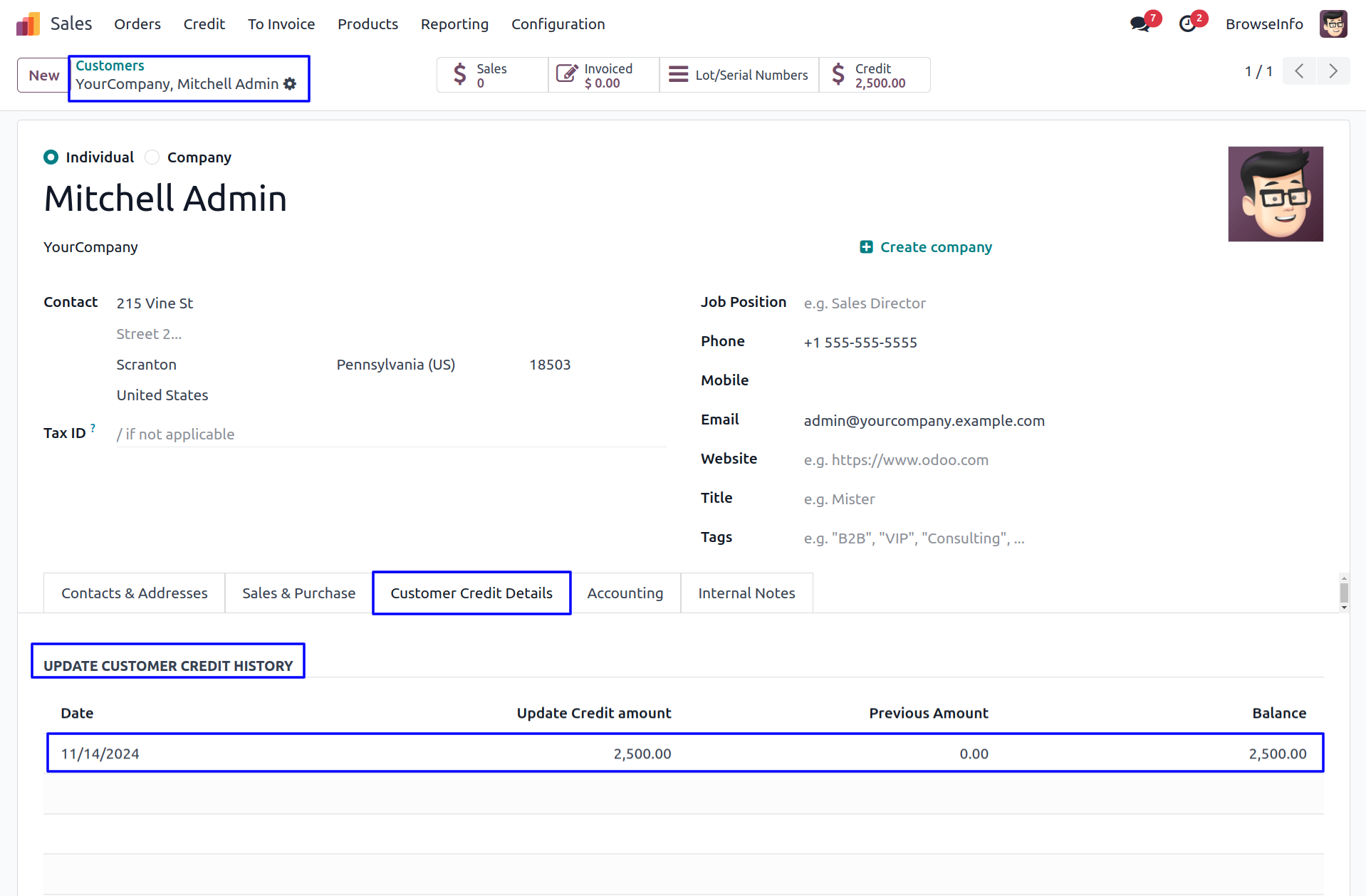Viewport: 1366px width, 896px height.
Task: Click the Sales app logo icon
Action: [x=28, y=24]
